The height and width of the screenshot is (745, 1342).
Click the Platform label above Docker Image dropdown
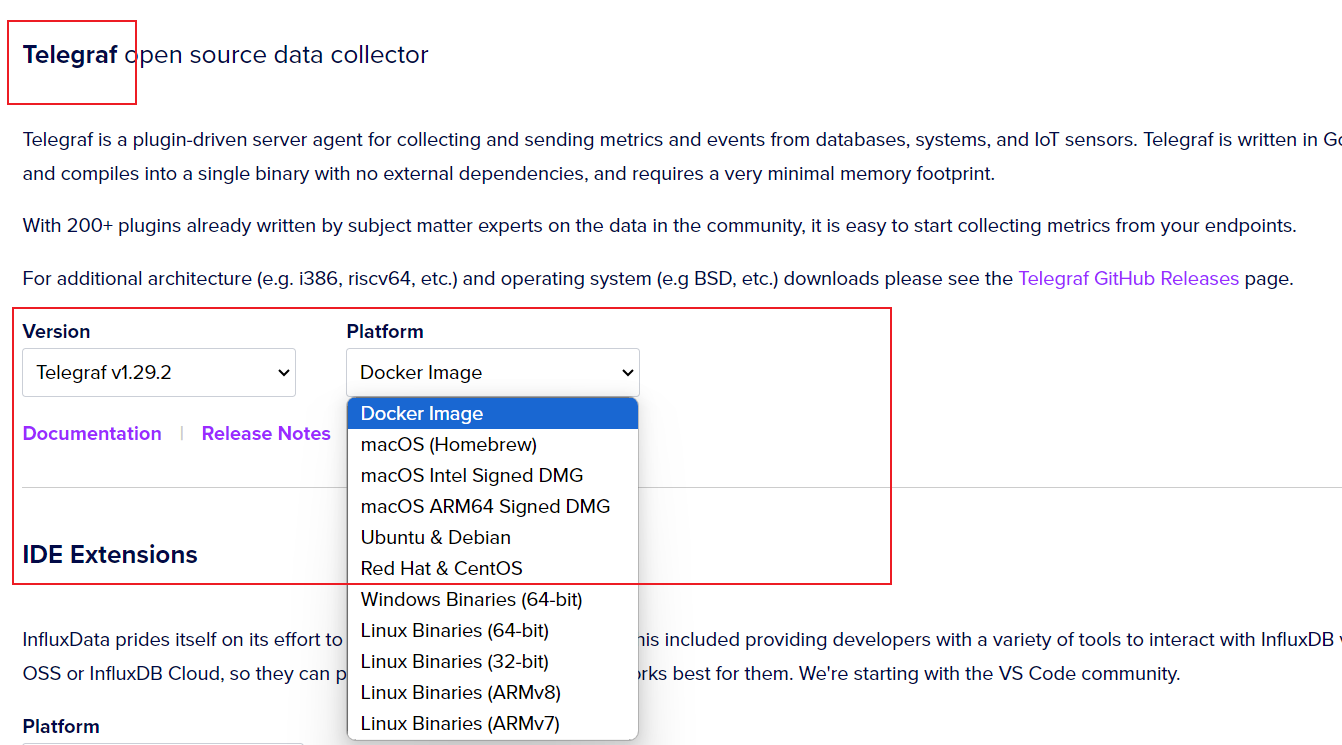click(385, 331)
